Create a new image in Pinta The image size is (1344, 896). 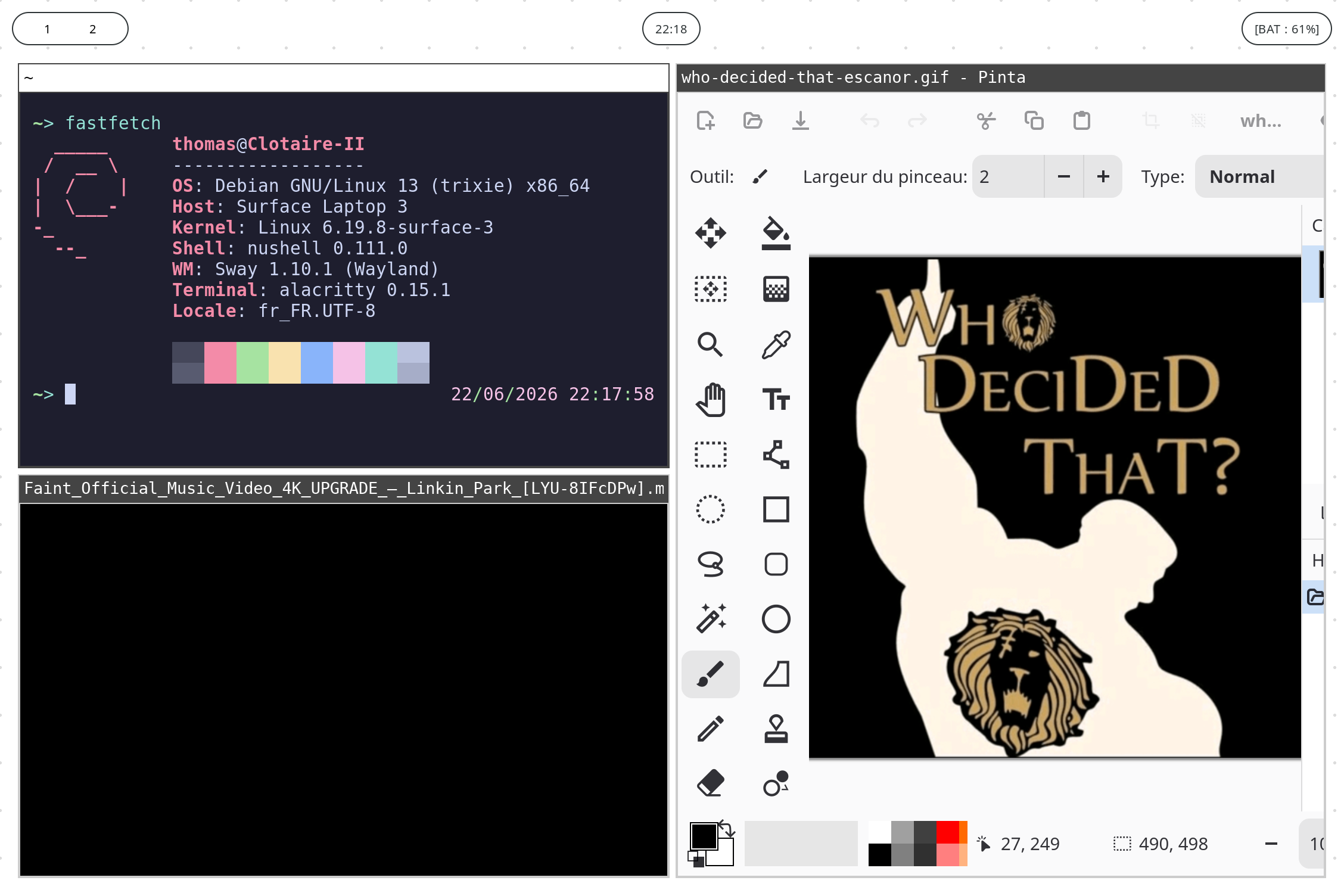click(705, 121)
